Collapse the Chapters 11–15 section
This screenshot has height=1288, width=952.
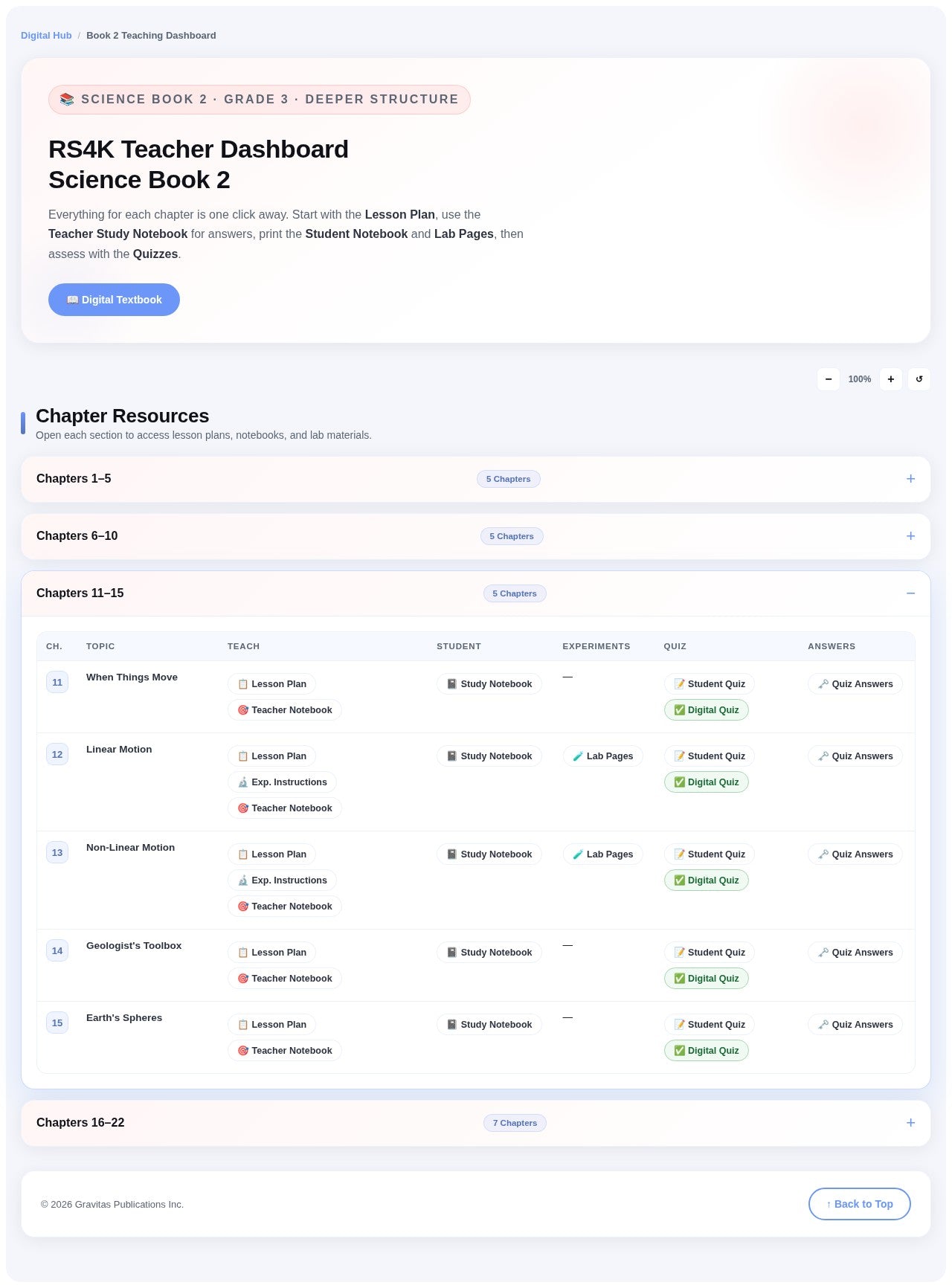[x=476, y=593]
